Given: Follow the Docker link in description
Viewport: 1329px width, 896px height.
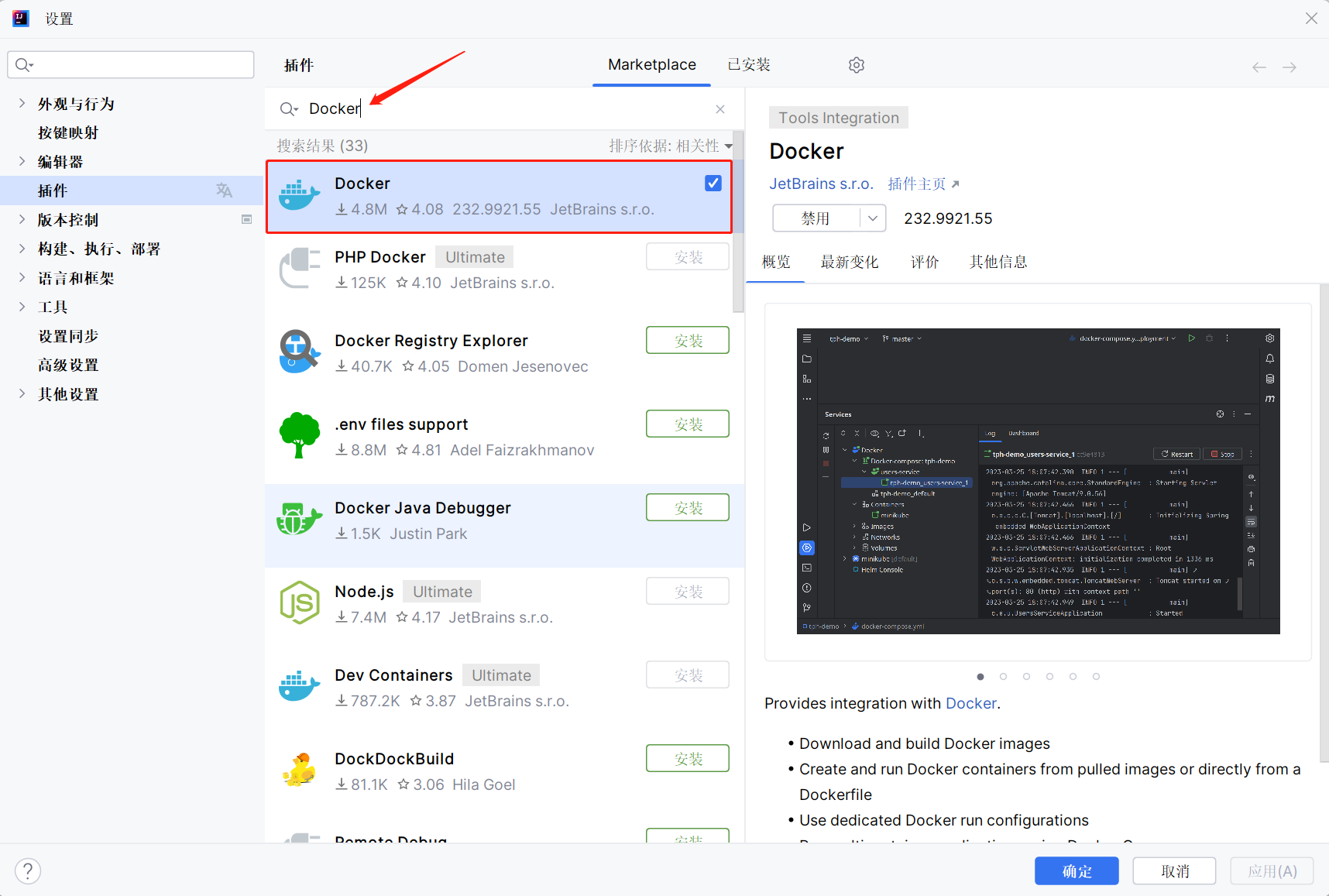Looking at the screenshot, I should (x=970, y=703).
